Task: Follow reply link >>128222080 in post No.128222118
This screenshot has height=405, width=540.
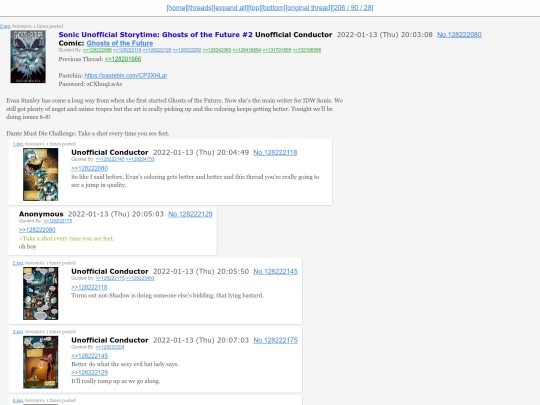Action: [x=90, y=168]
